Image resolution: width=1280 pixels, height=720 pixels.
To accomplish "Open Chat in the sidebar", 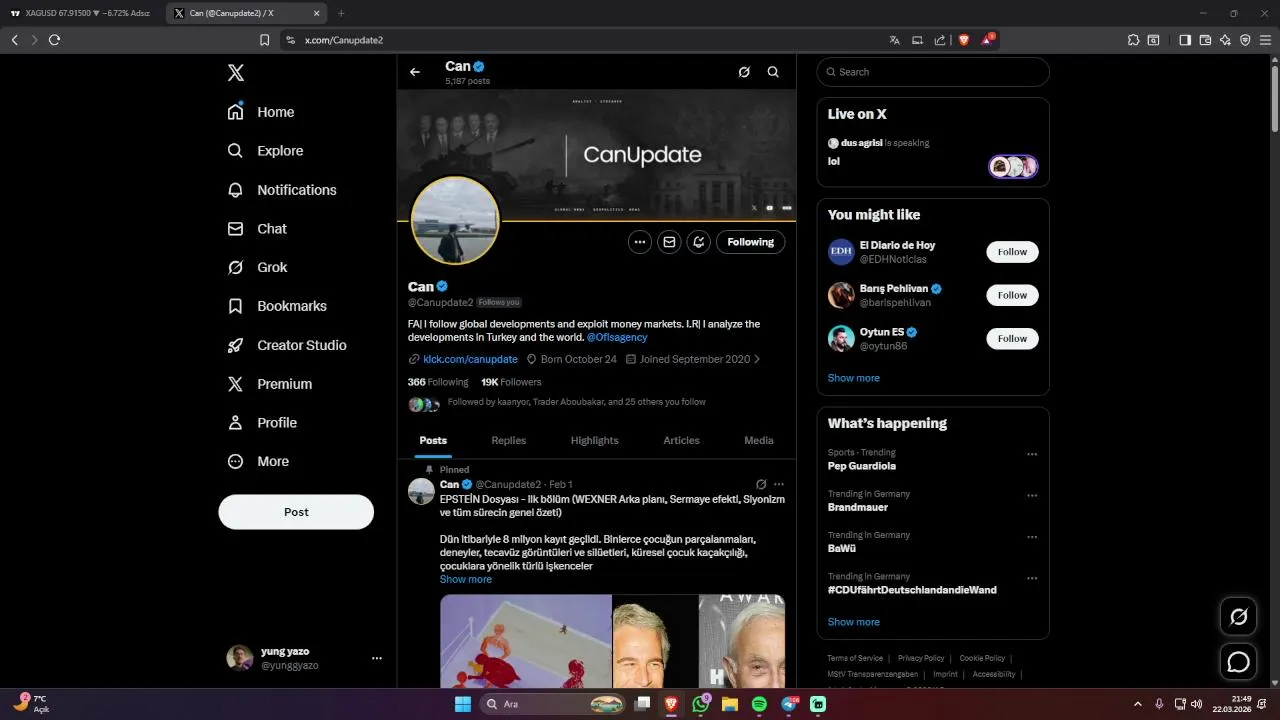I will click(x=257, y=229).
